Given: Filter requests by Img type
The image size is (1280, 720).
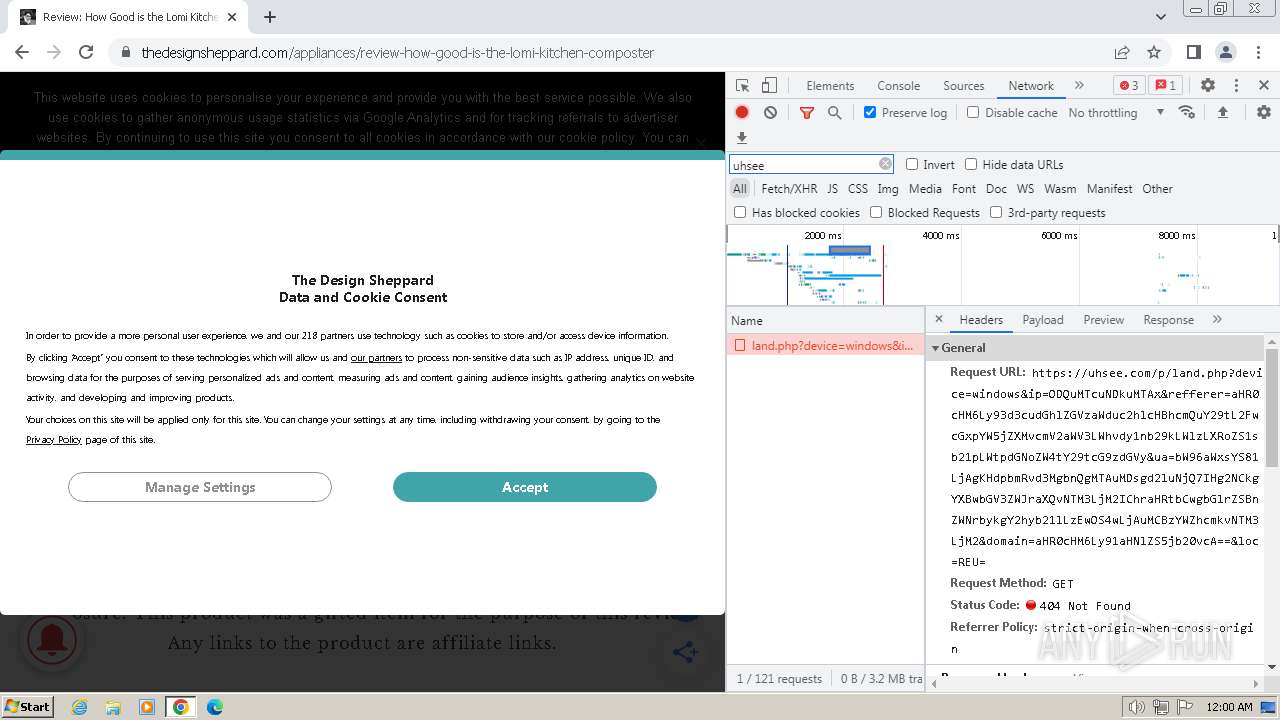Looking at the screenshot, I should tap(888, 189).
